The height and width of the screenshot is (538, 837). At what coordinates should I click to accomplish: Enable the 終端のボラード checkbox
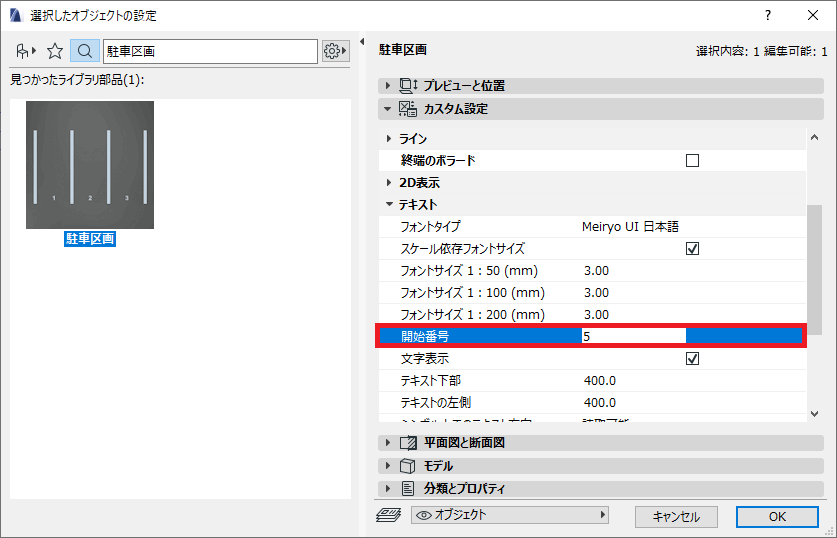692,161
